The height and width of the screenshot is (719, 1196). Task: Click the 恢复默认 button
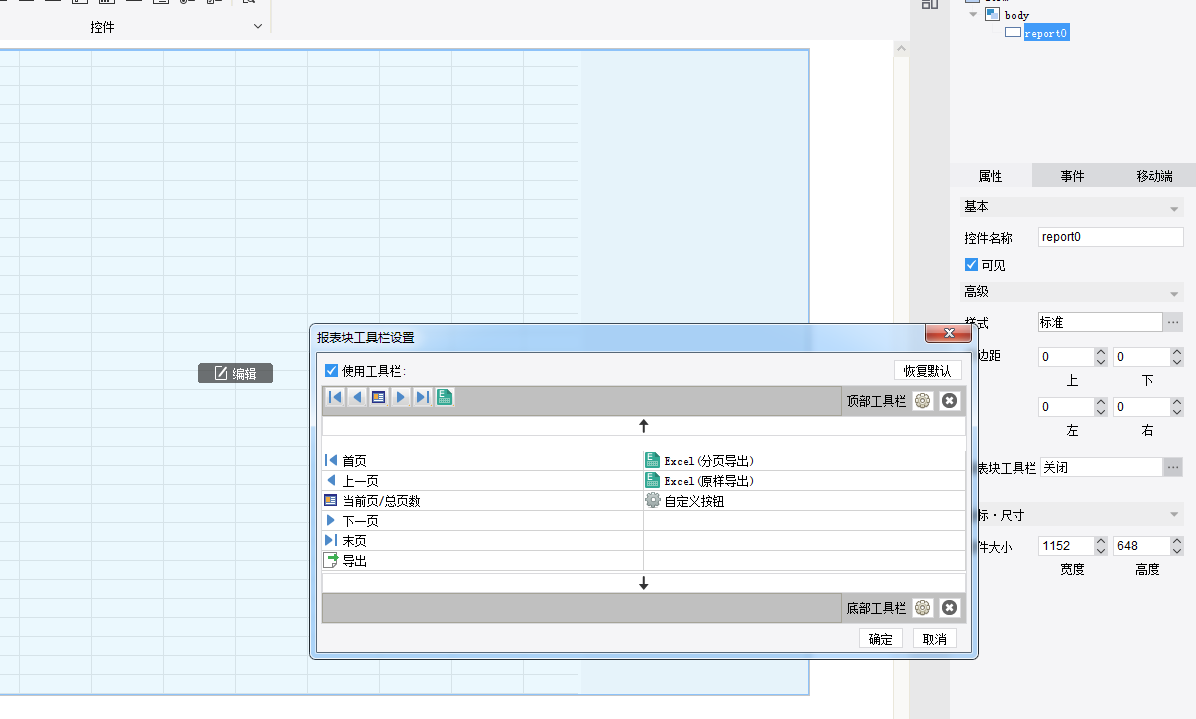point(928,371)
